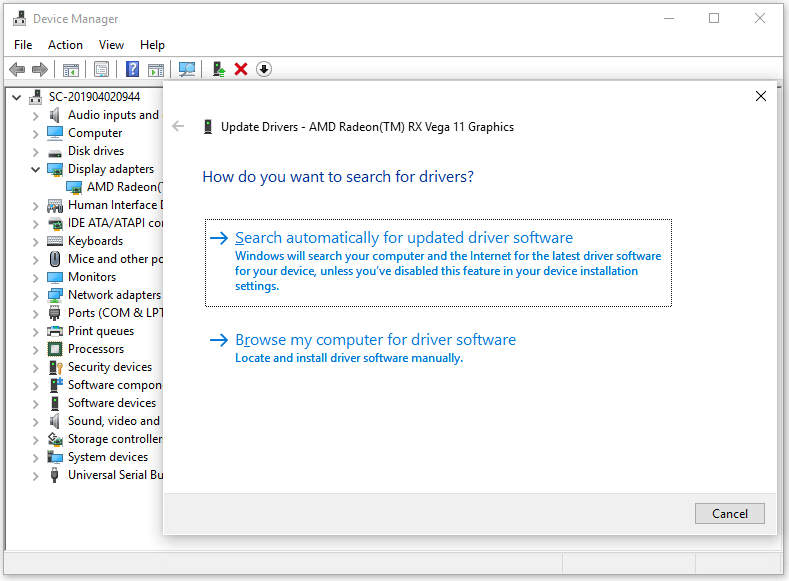Click the Computer node monitor icon
This screenshot has height=581, width=789.
click(x=54, y=133)
